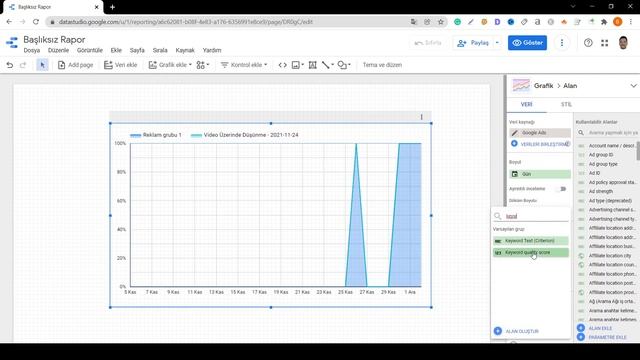Open the Dosya menu

[31, 50]
